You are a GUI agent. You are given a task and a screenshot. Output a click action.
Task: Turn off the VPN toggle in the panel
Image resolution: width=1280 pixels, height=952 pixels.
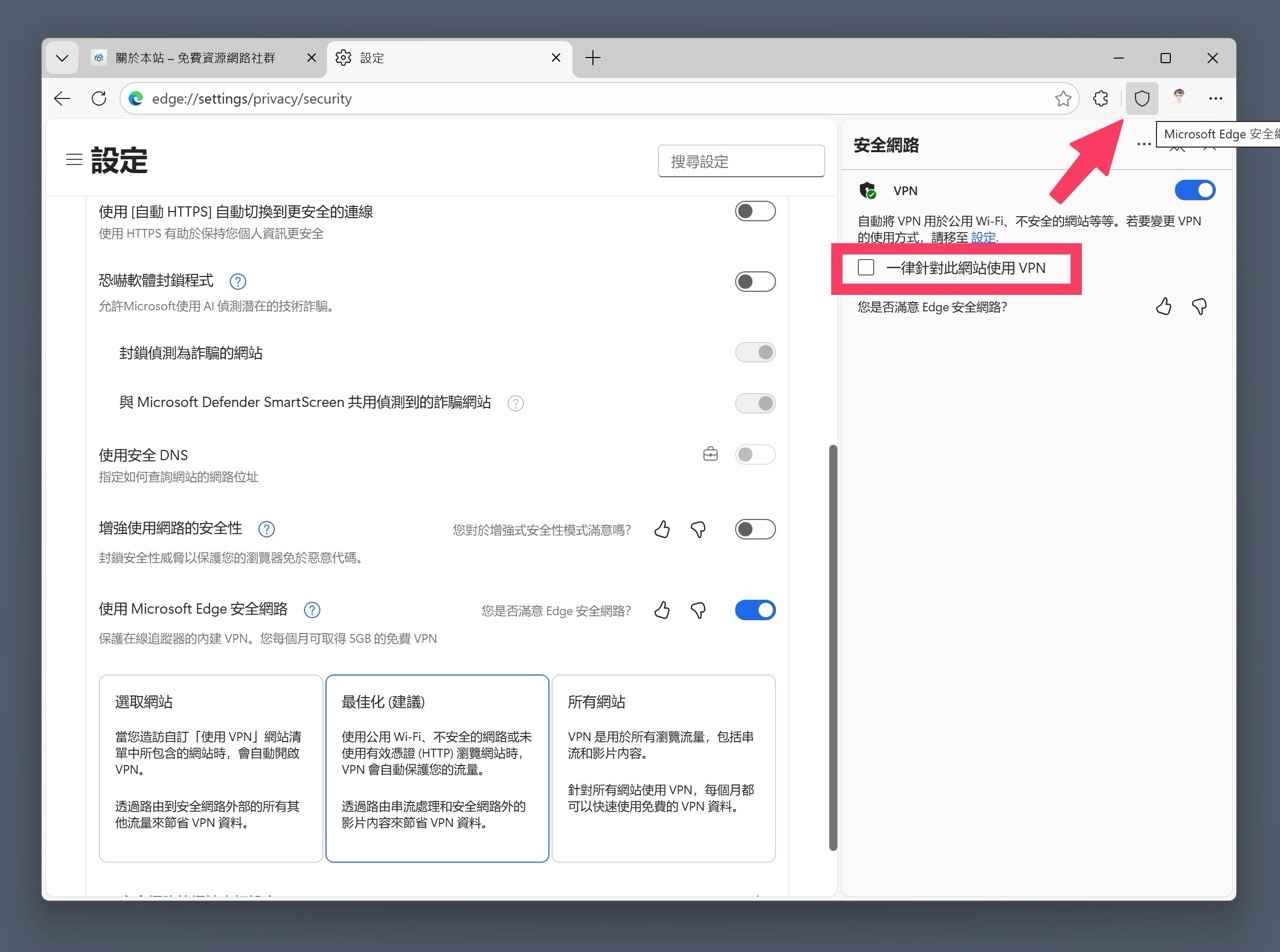(1195, 190)
